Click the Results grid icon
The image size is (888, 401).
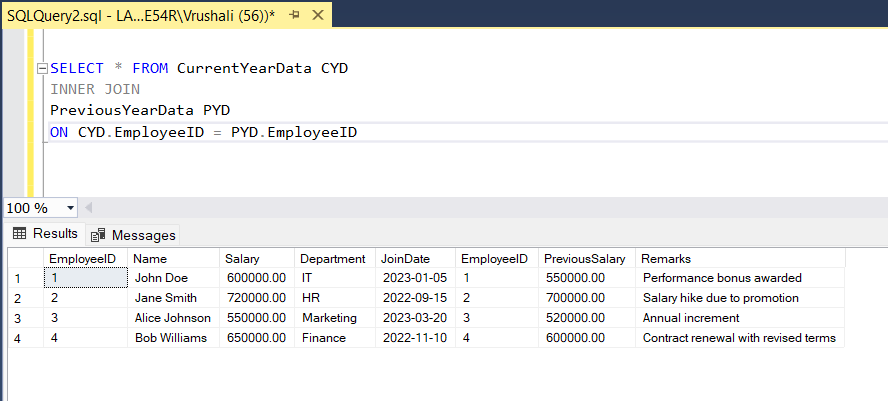[19, 234]
